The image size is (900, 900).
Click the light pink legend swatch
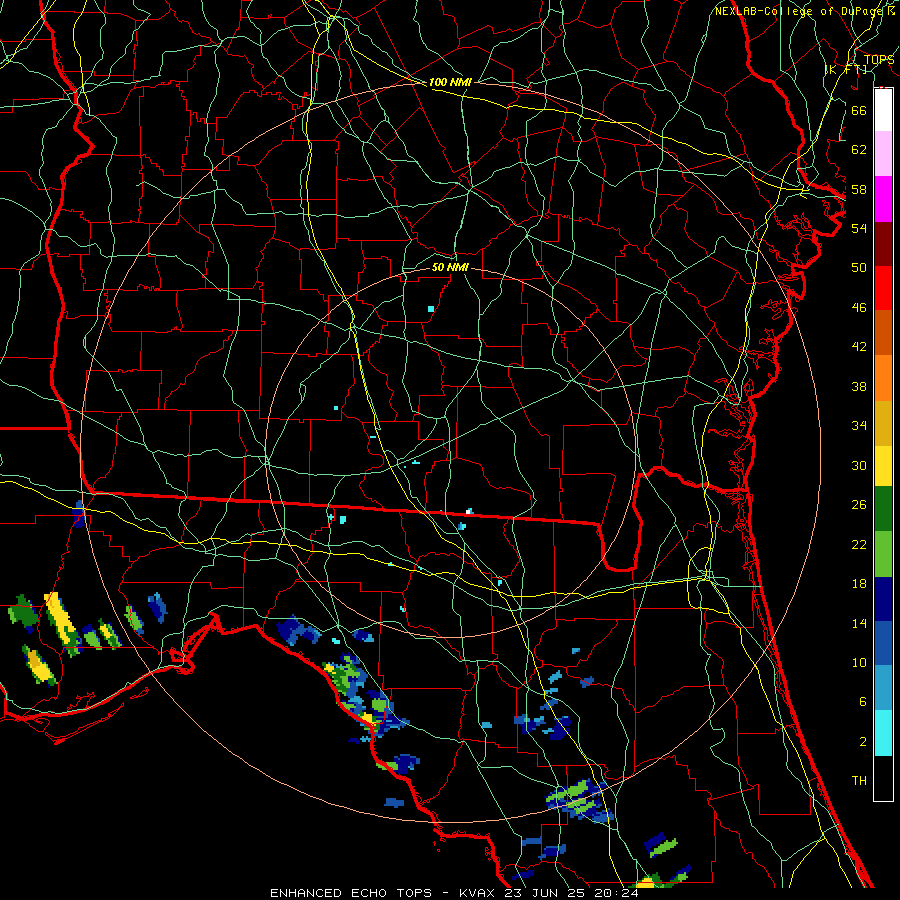click(883, 154)
